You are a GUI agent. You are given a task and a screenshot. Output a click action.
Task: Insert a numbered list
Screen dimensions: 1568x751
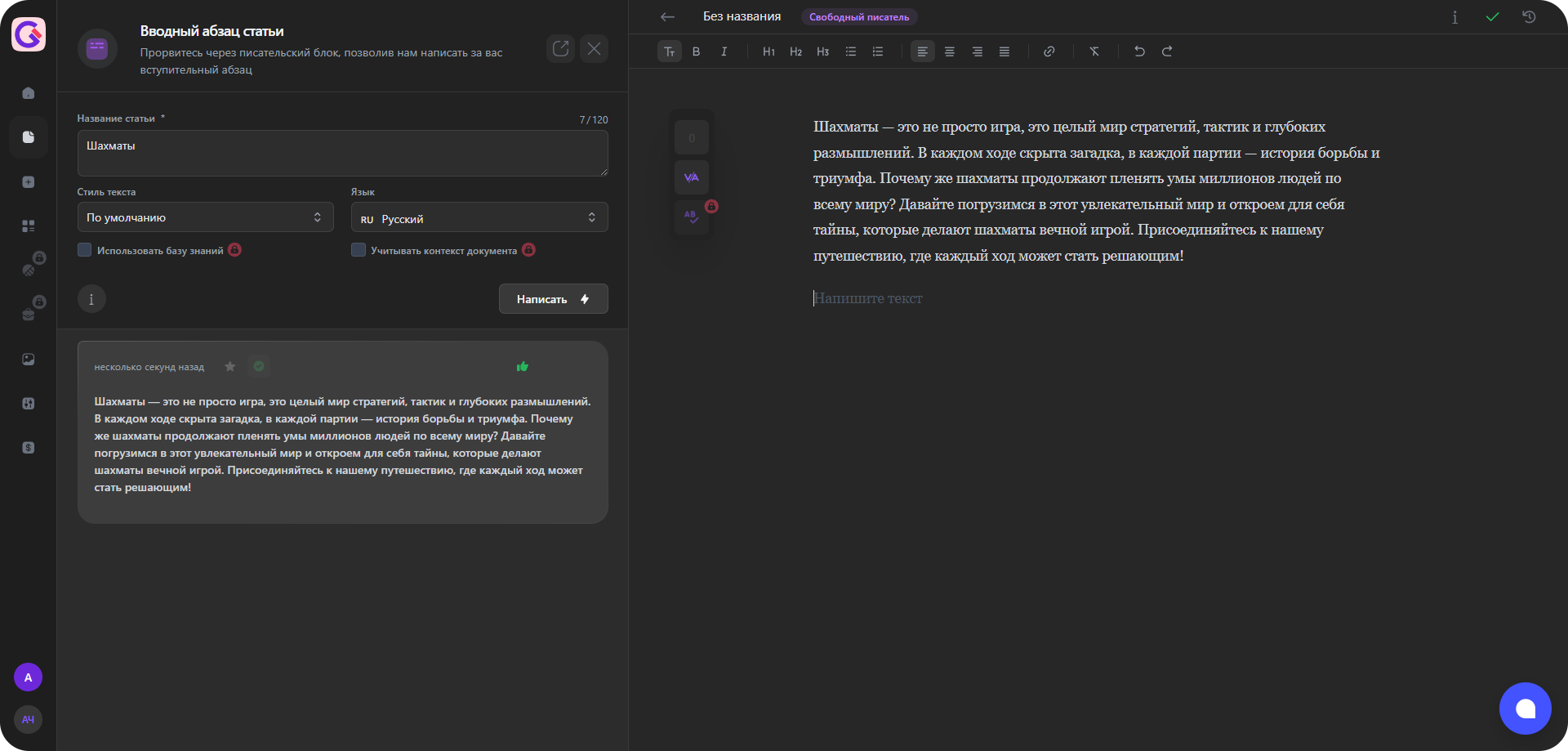(878, 51)
